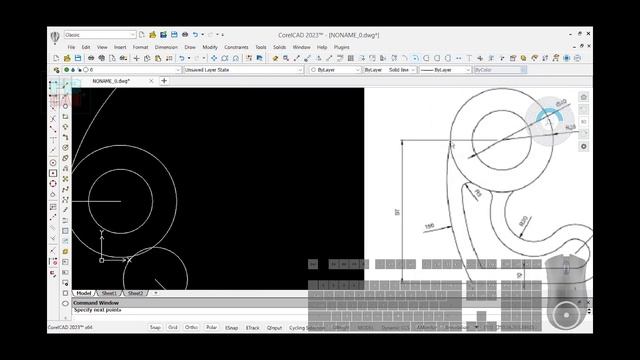The image size is (640, 360).
Task: Click the Undo arrow in the title bar quick-access row
Action: click(196, 35)
